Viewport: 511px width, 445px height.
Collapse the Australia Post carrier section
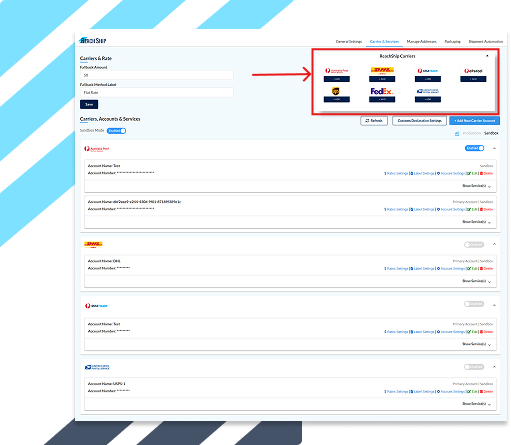click(x=494, y=148)
